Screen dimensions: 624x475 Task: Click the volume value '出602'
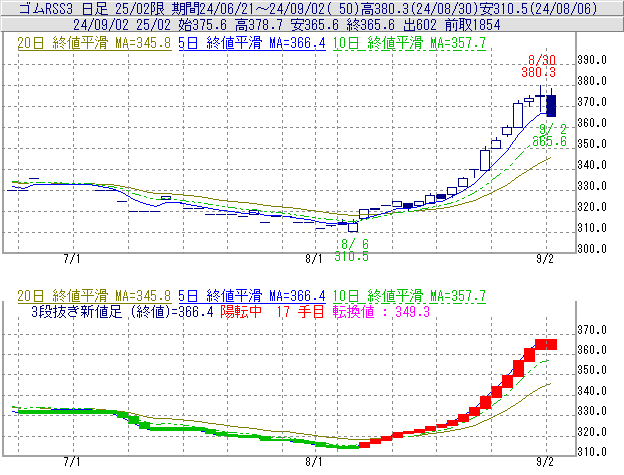[x=420, y=25]
